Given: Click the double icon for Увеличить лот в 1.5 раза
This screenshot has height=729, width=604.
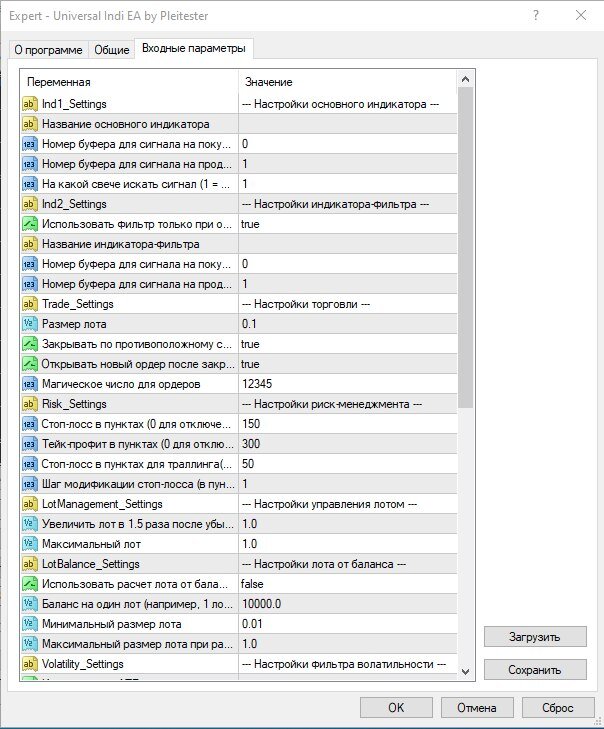Looking at the screenshot, I should (x=29, y=524).
